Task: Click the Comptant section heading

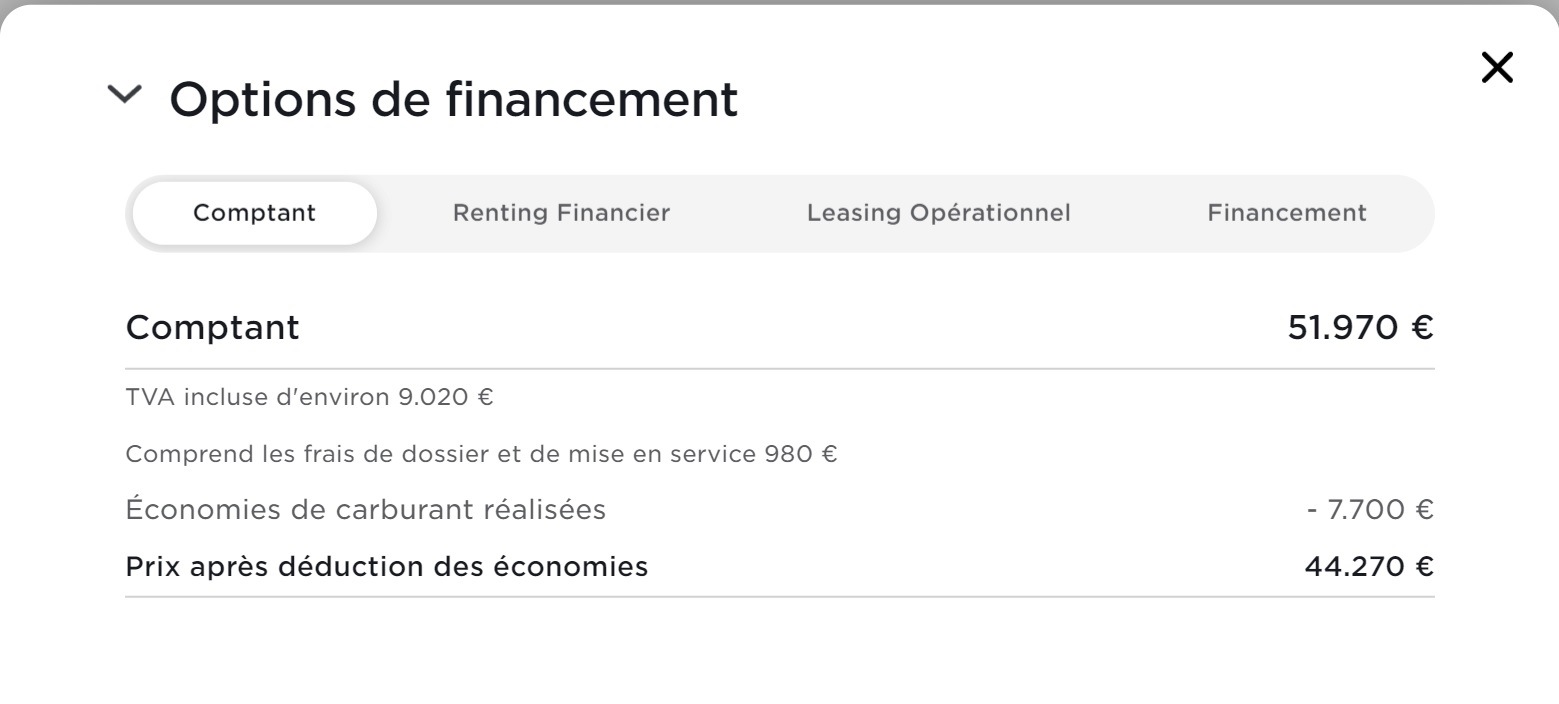Action: [212, 327]
